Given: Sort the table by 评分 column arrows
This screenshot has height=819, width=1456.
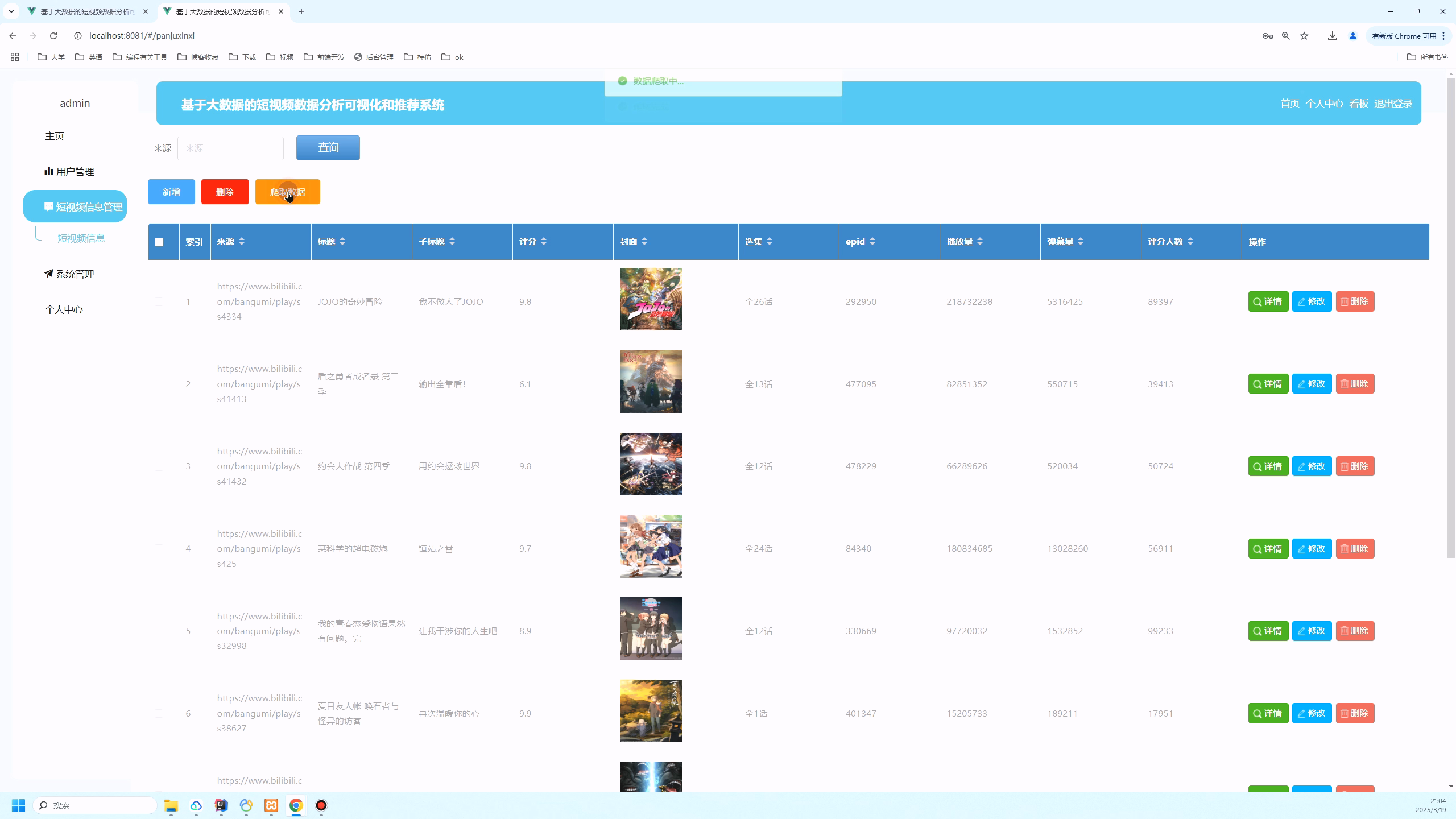Looking at the screenshot, I should pyautogui.click(x=544, y=242).
